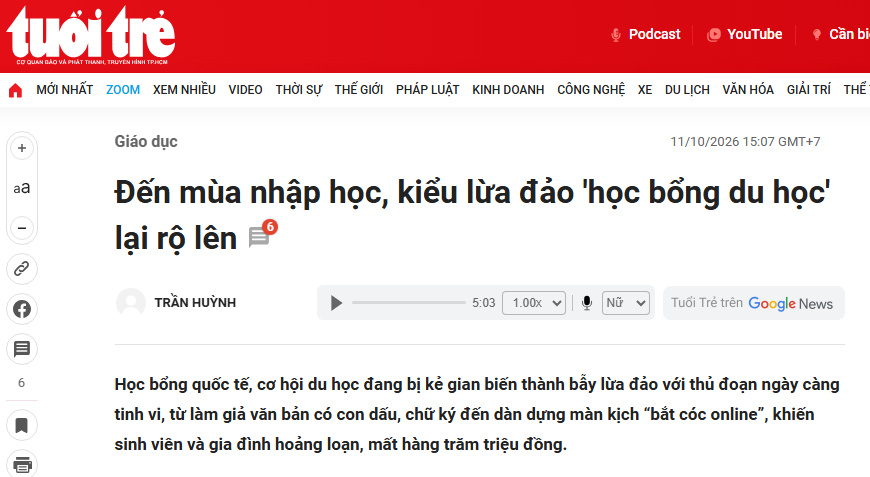Share the article on Facebook
Viewport: 870px width, 477px height.
(x=22, y=309)
